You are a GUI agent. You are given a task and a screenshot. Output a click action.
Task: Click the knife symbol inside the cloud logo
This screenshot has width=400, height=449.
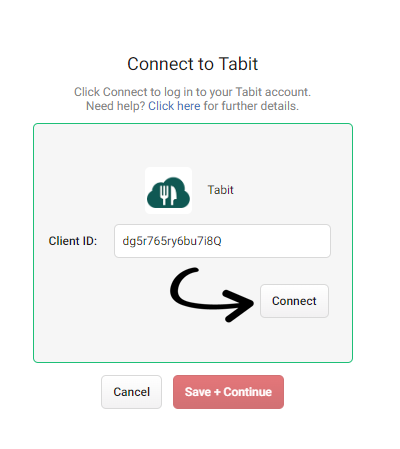(173, 195)
